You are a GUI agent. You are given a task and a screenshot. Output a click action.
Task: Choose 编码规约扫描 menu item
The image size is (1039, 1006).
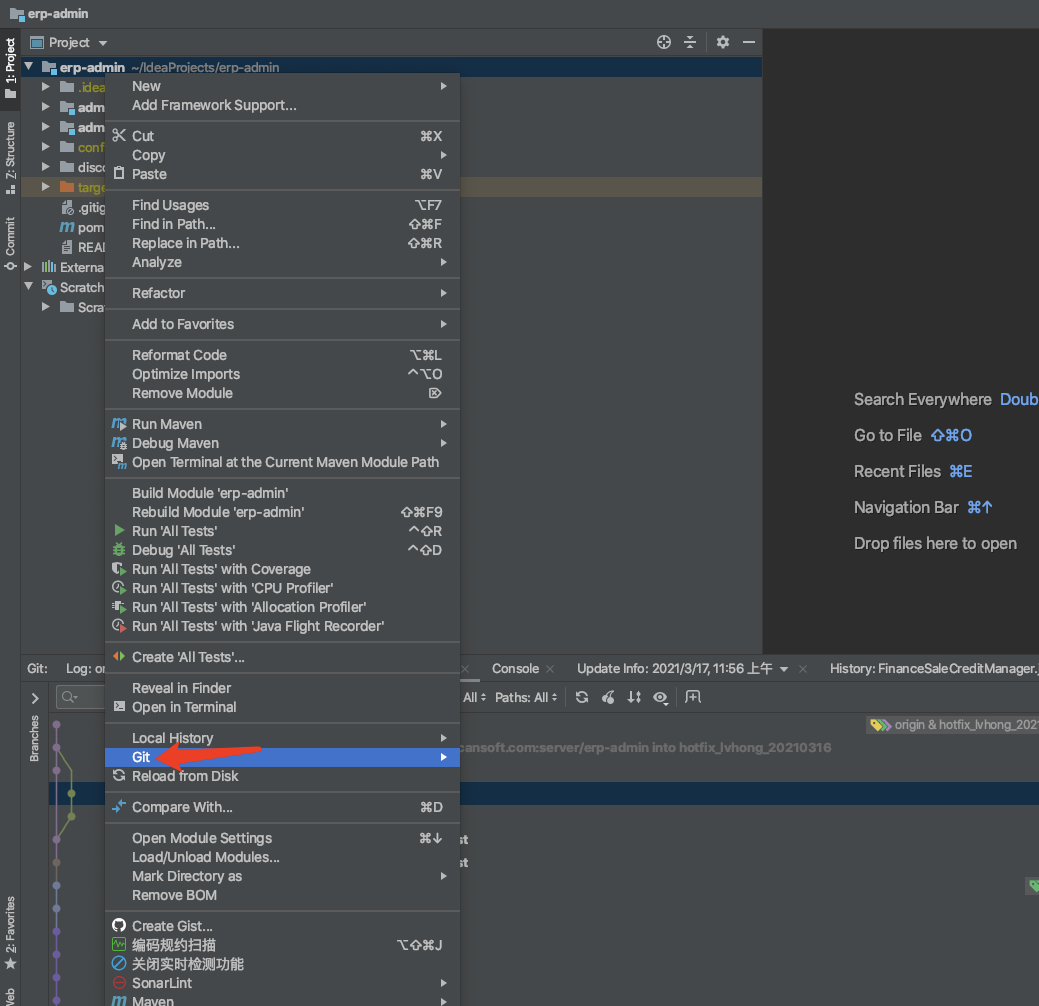[x=282, y=945]
